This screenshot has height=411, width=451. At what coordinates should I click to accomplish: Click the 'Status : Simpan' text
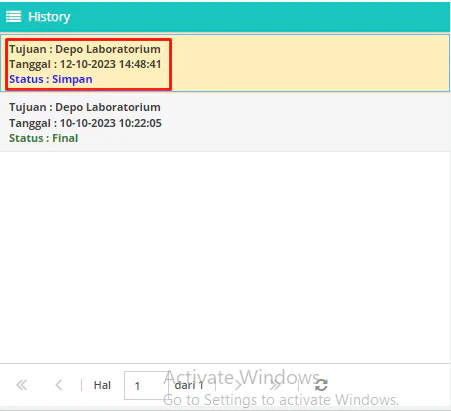pos(51,79)
